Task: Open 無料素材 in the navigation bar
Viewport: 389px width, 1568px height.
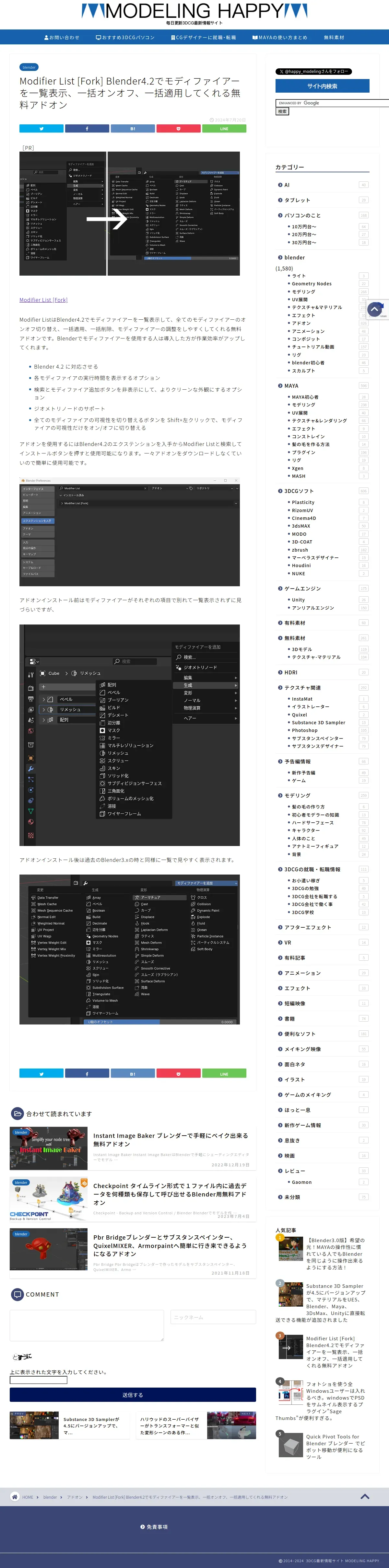Action: (334, 37)
